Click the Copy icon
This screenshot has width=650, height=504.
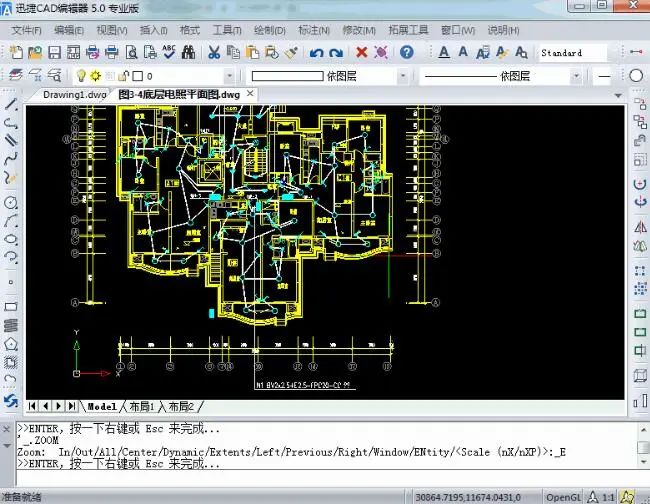tap(233, 52)
